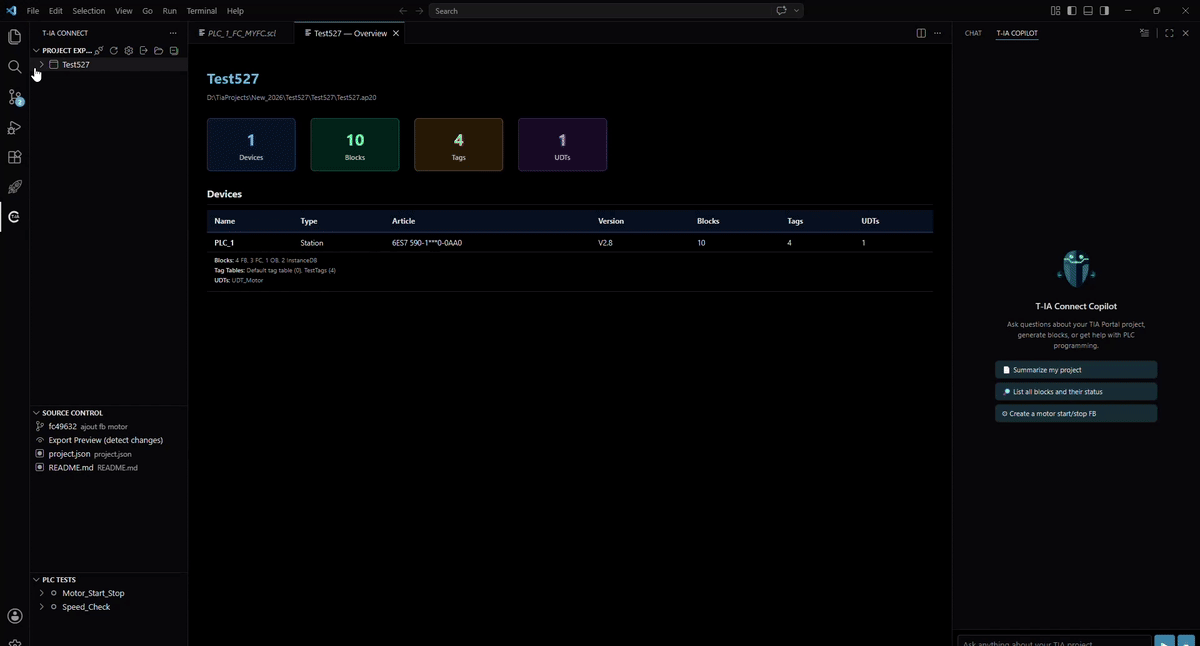The width and height of the screenshot is (1200, 646).
Task: Expand the Speed_Check test
Action: [x=41, y=607]
